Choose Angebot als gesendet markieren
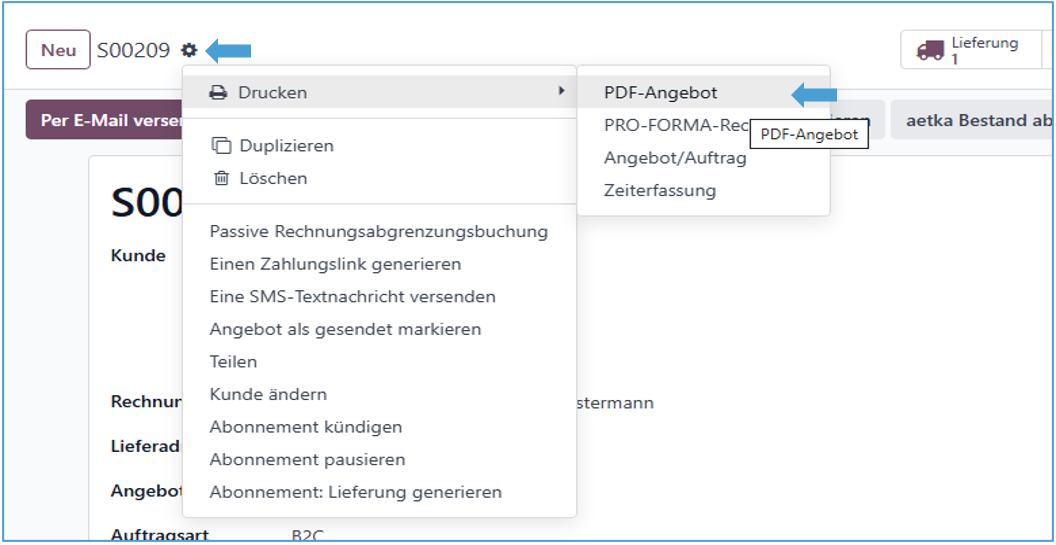This screenshot has width=1056, height=545. click(345, 329)
